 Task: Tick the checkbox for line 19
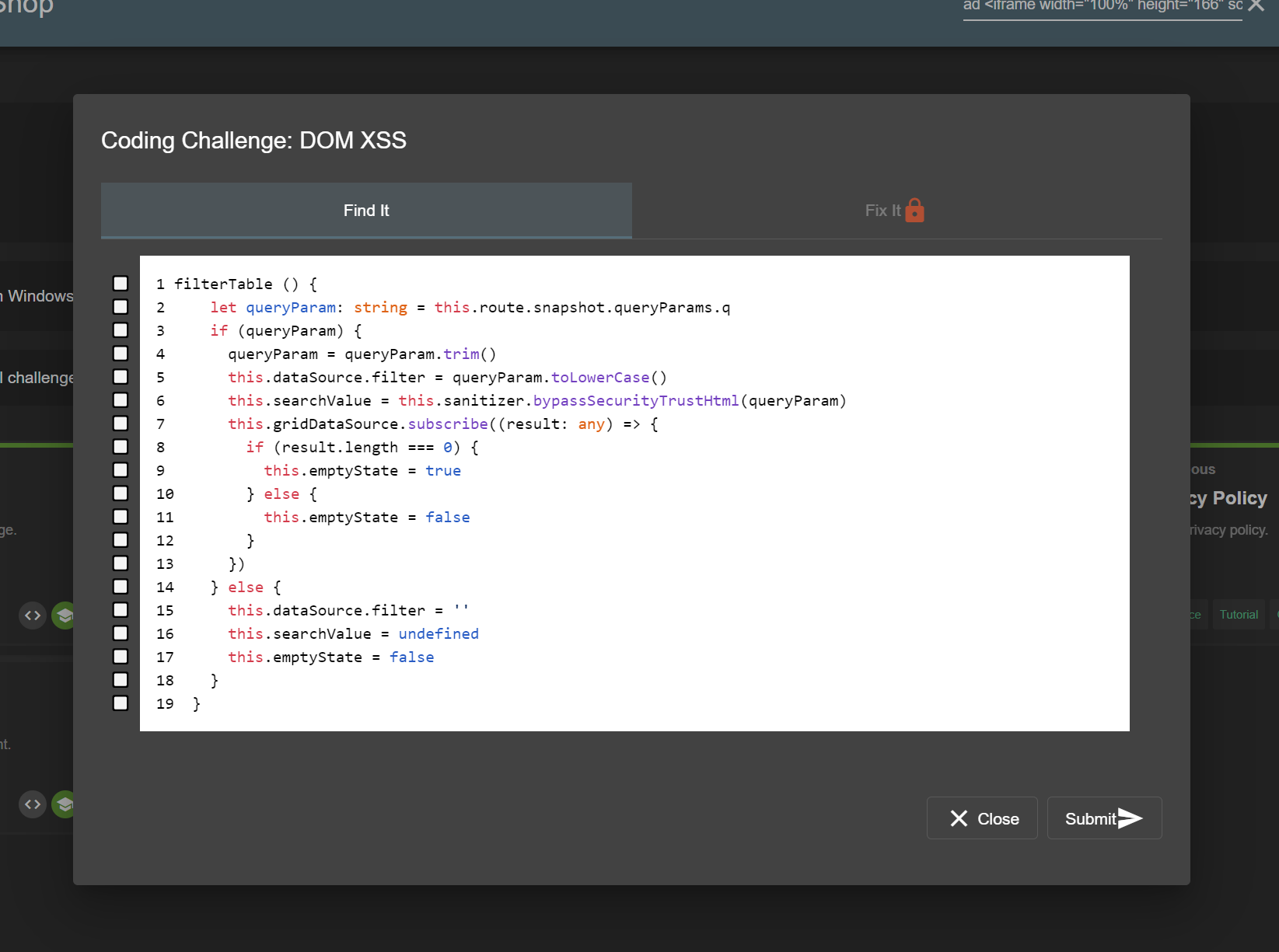(121, 703)
